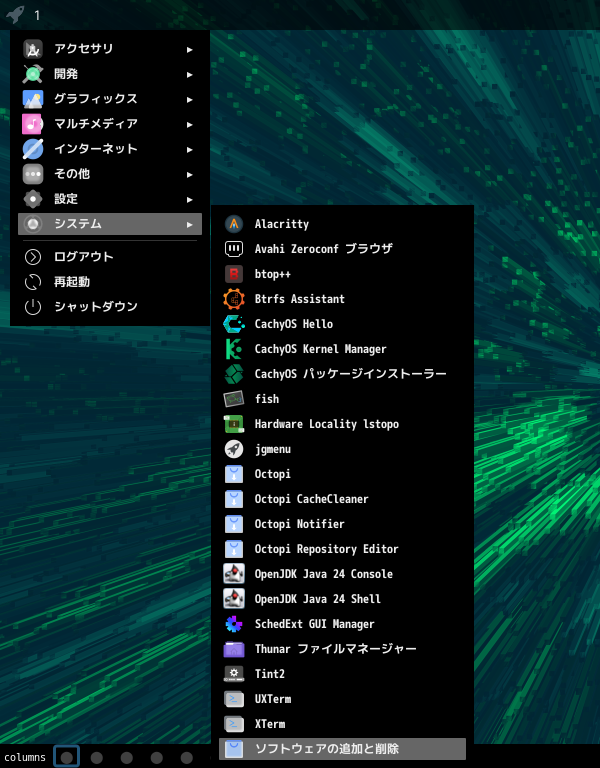
Task: Click the rocket launcher icon in top panel
Action: point(15,14)
